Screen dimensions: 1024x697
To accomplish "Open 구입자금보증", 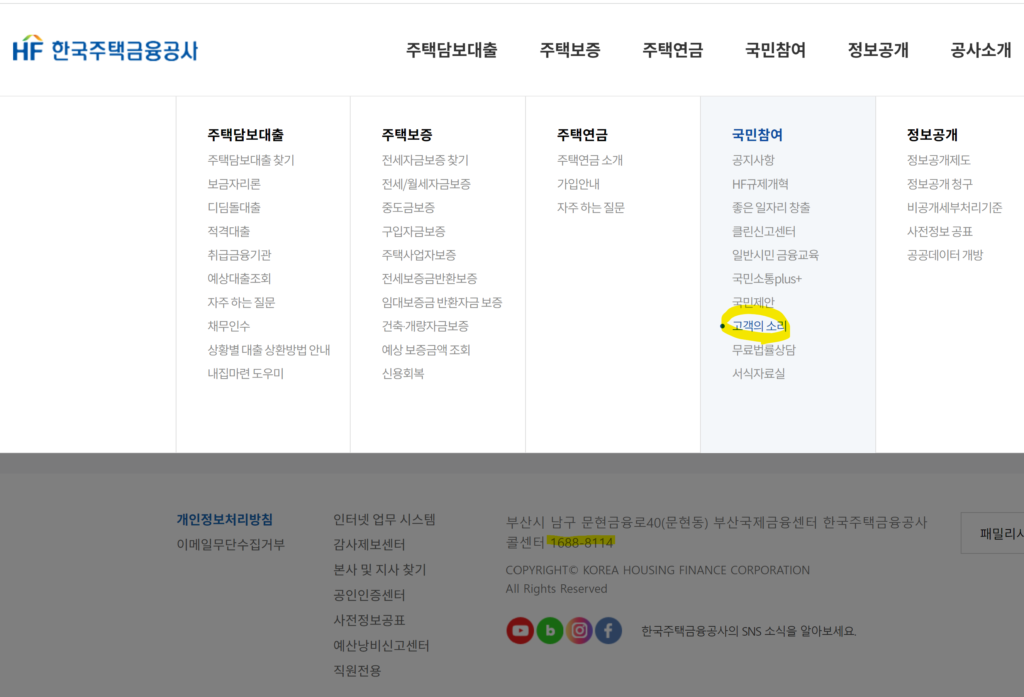I will click(413, 231).
